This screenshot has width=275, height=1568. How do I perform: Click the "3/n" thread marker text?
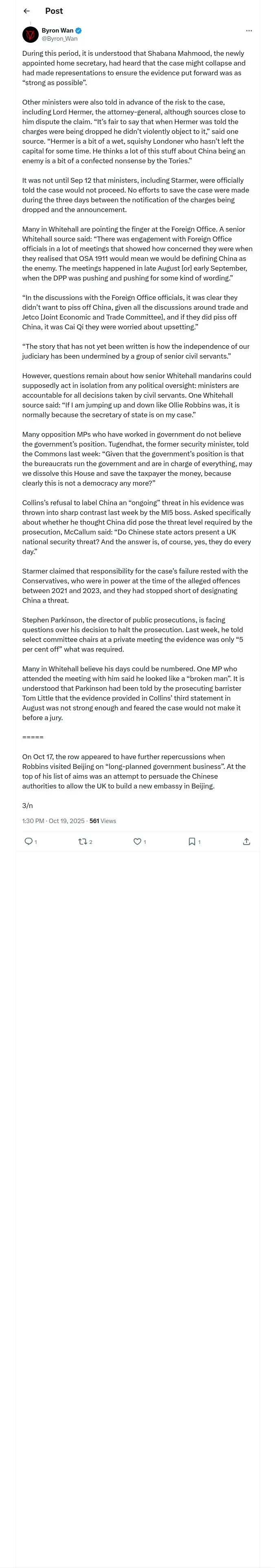coord(27,805)
